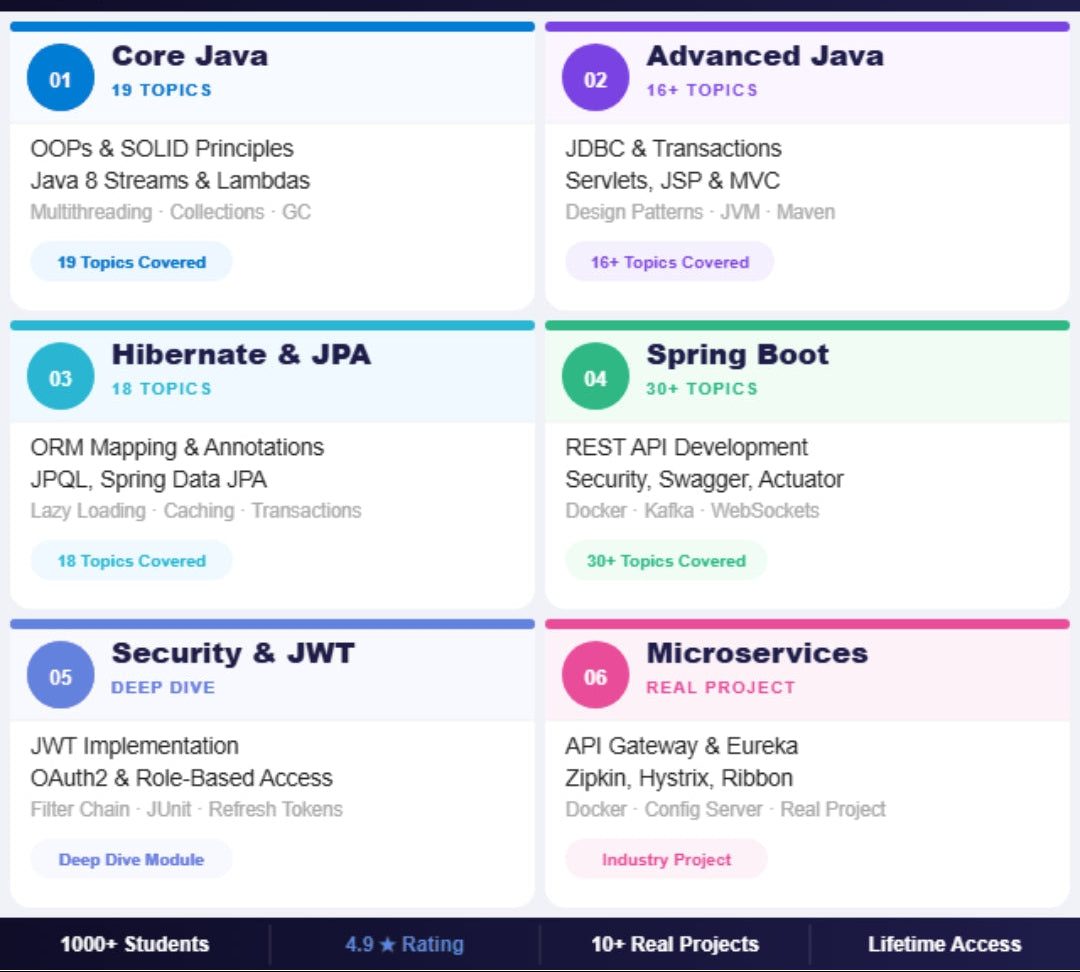Open the Security & JWT heading
Image resolution: width=1080 pixels, height=972 pixels.
(233, 653)
